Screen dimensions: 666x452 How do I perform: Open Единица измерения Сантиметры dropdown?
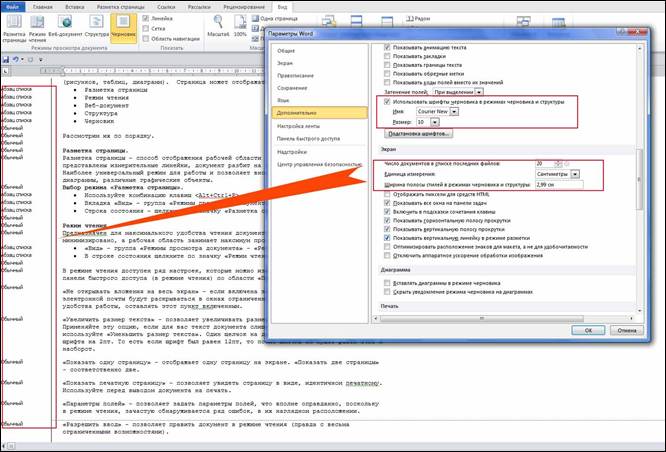coord(575,174)
